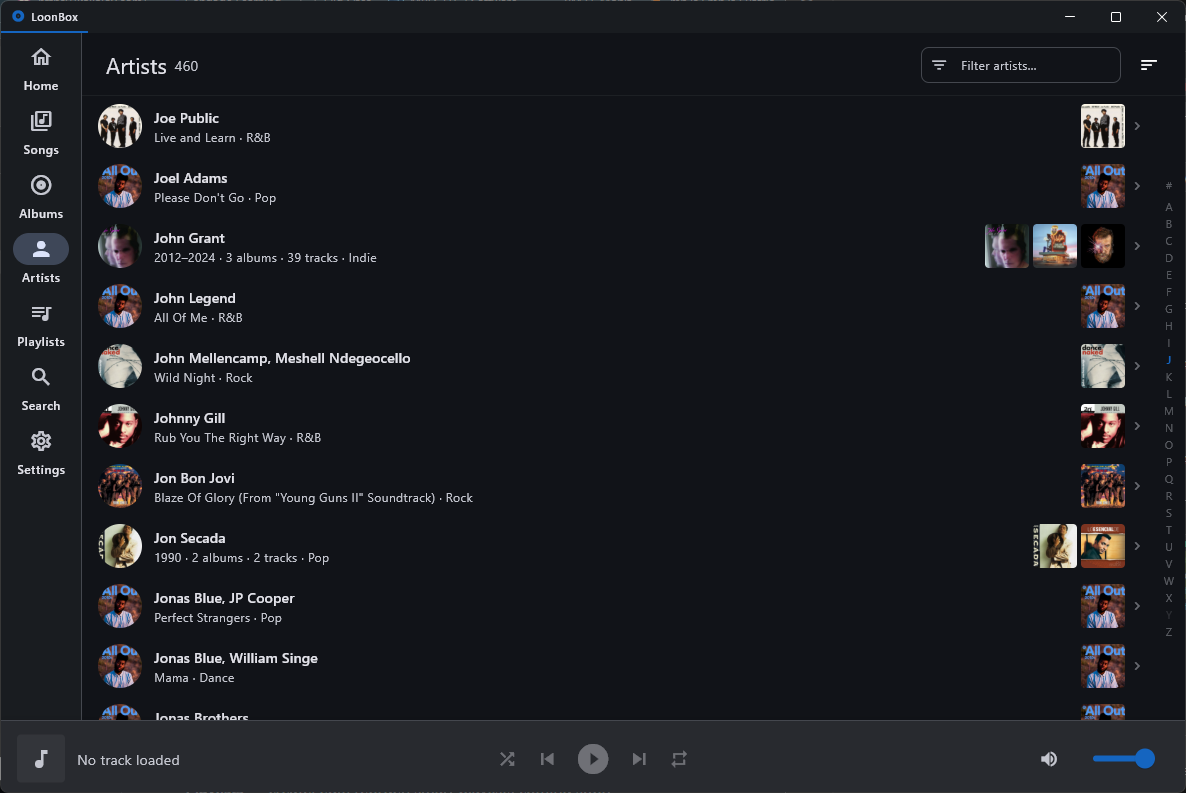Open the Home view

(40, 68)
